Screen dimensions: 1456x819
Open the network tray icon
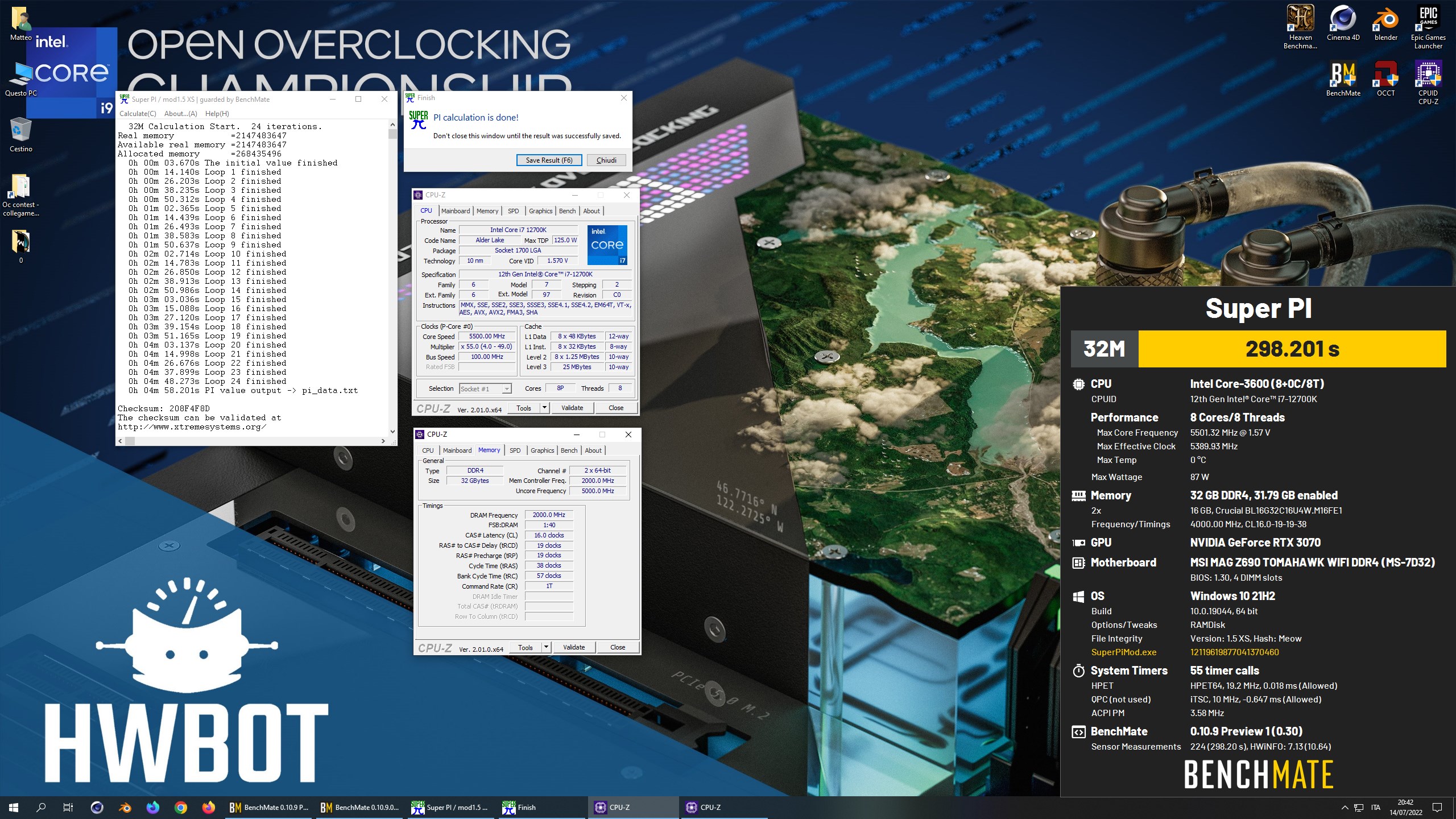(1359, 807)
